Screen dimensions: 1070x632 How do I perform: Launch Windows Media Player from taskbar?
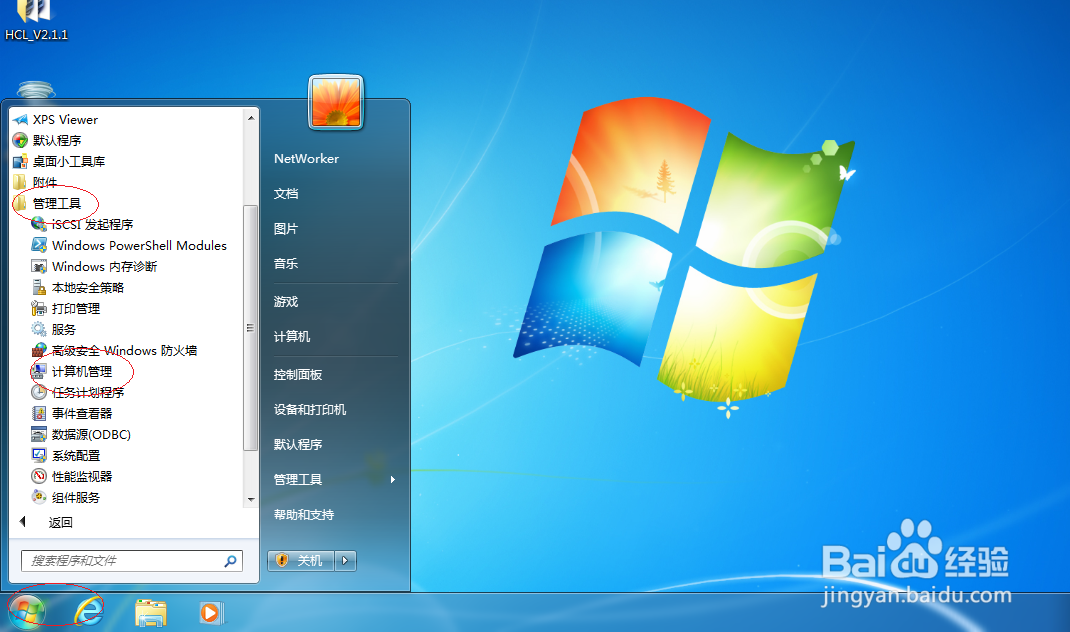click(x=211, y=613)
